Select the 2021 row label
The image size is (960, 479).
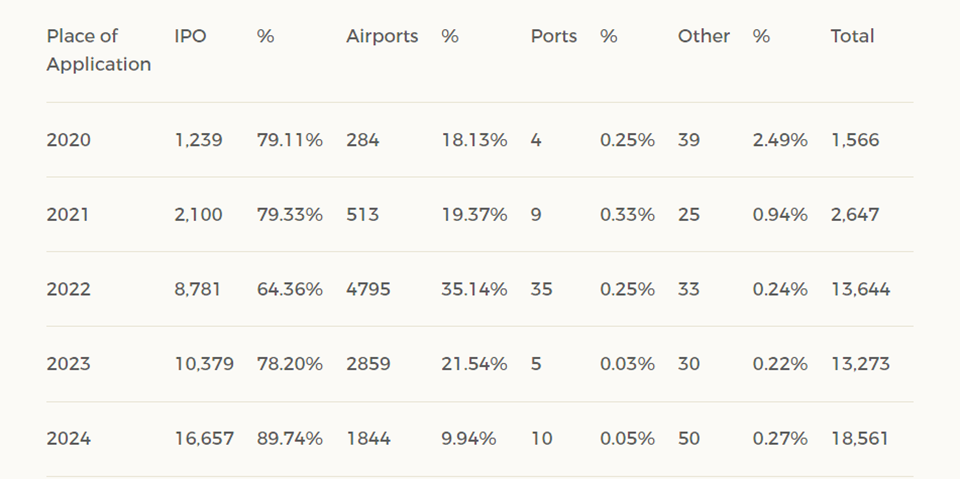coord(68,215)
